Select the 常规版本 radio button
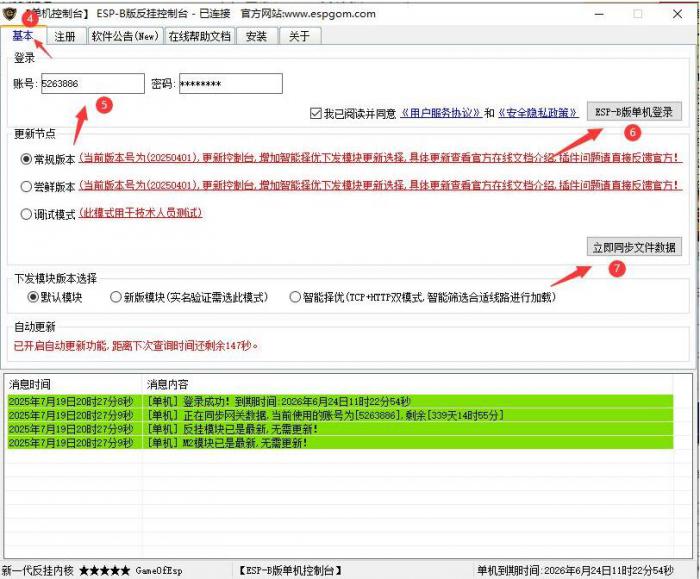Image resolution: width=700 pixels, height=579 pixels. 26,159
